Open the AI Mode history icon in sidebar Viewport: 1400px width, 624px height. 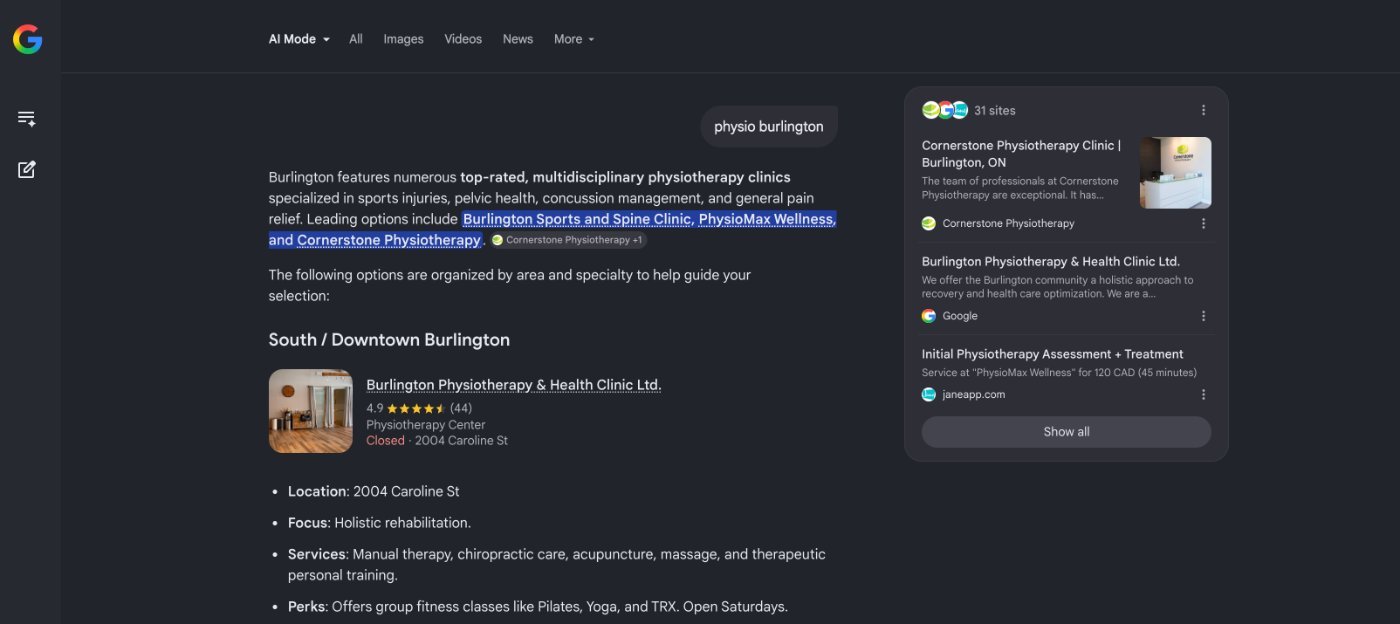point(27,118)
